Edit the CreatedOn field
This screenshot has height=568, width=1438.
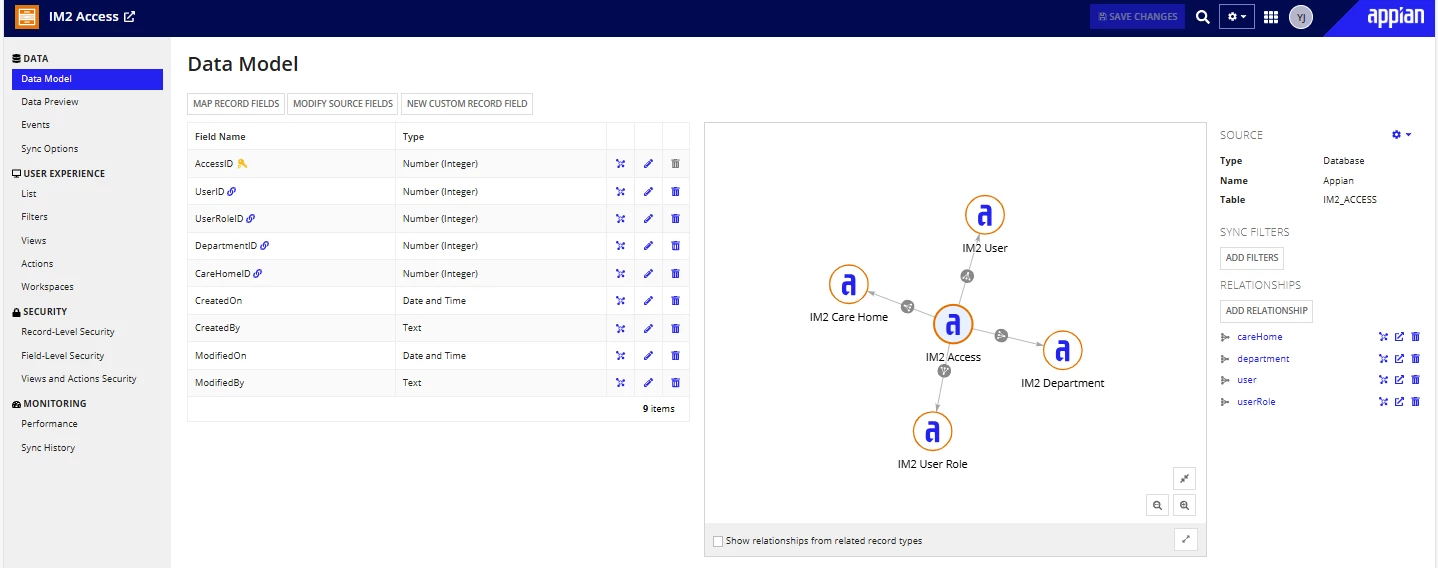pos(648,300)
